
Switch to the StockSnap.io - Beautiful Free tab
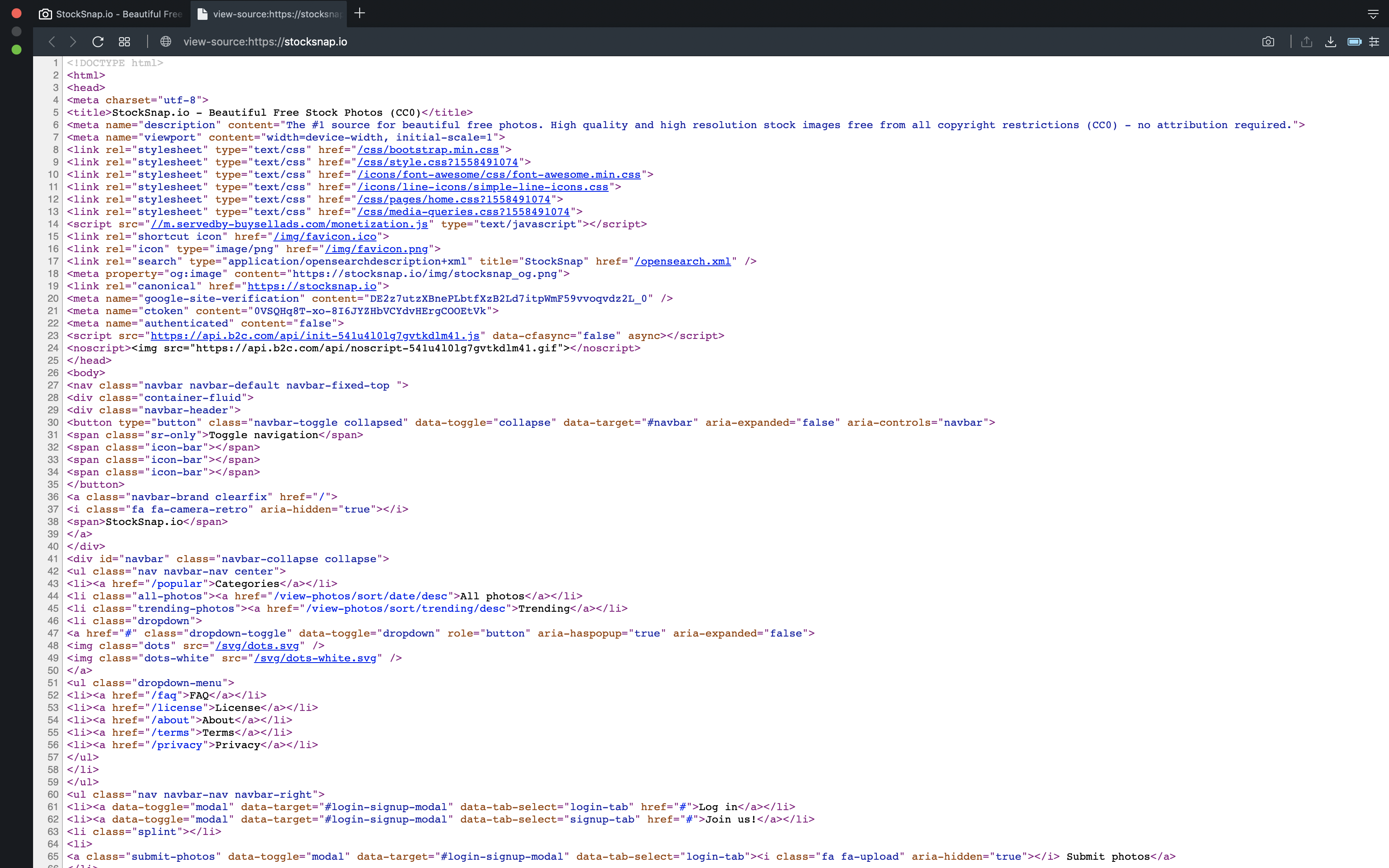click(110, 14)
